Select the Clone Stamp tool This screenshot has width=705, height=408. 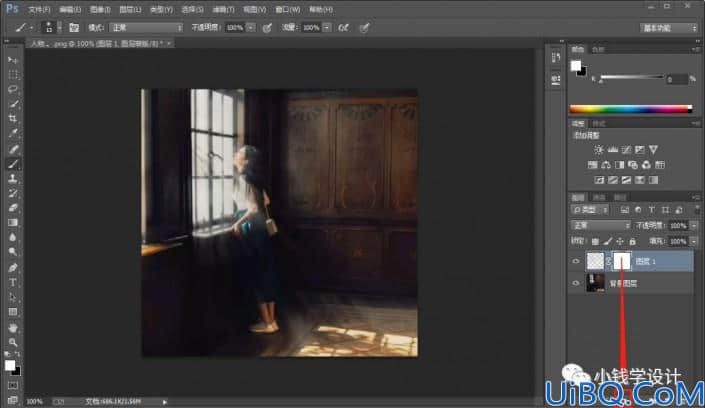click(13, 179)
